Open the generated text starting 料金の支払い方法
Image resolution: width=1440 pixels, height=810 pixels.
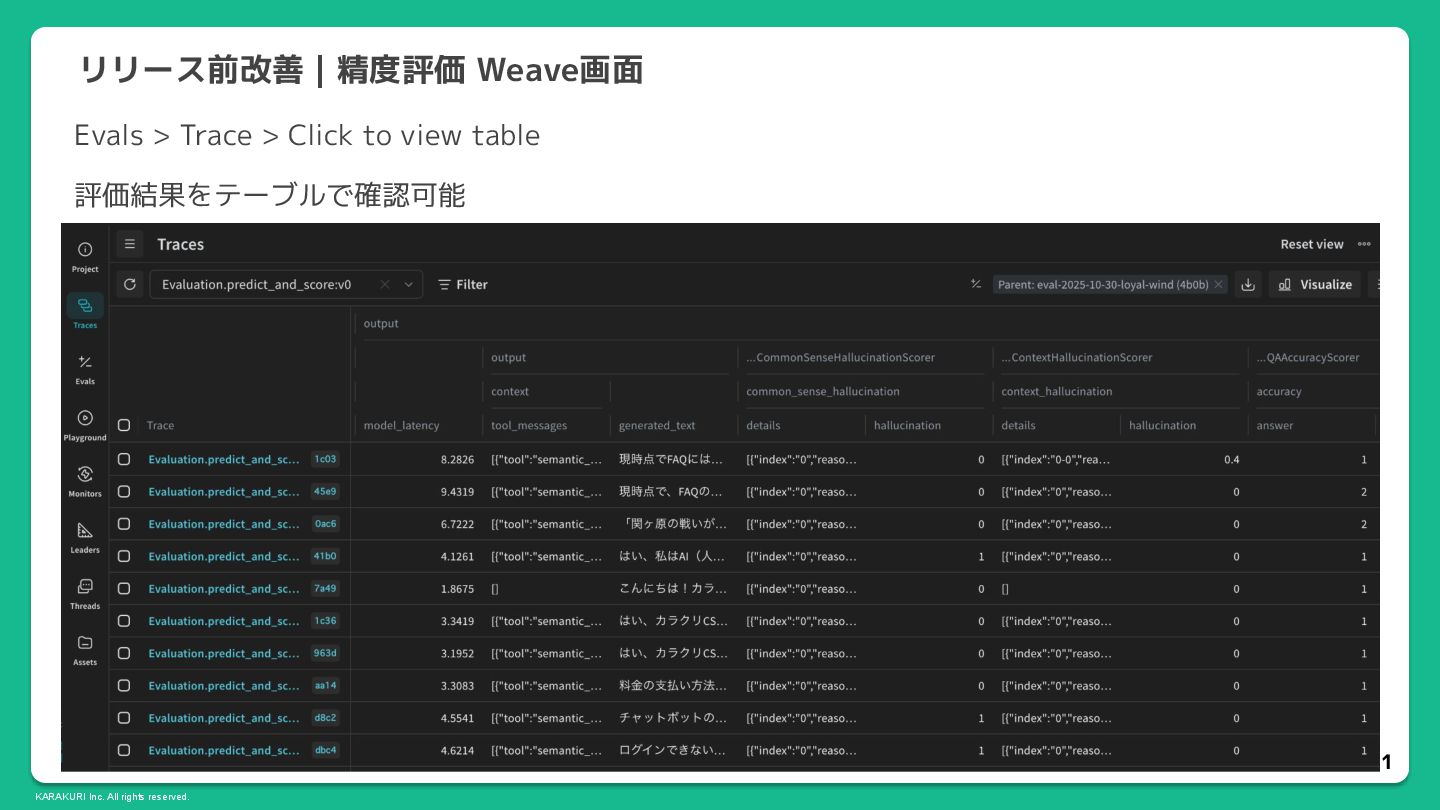(x=673, y=686)
